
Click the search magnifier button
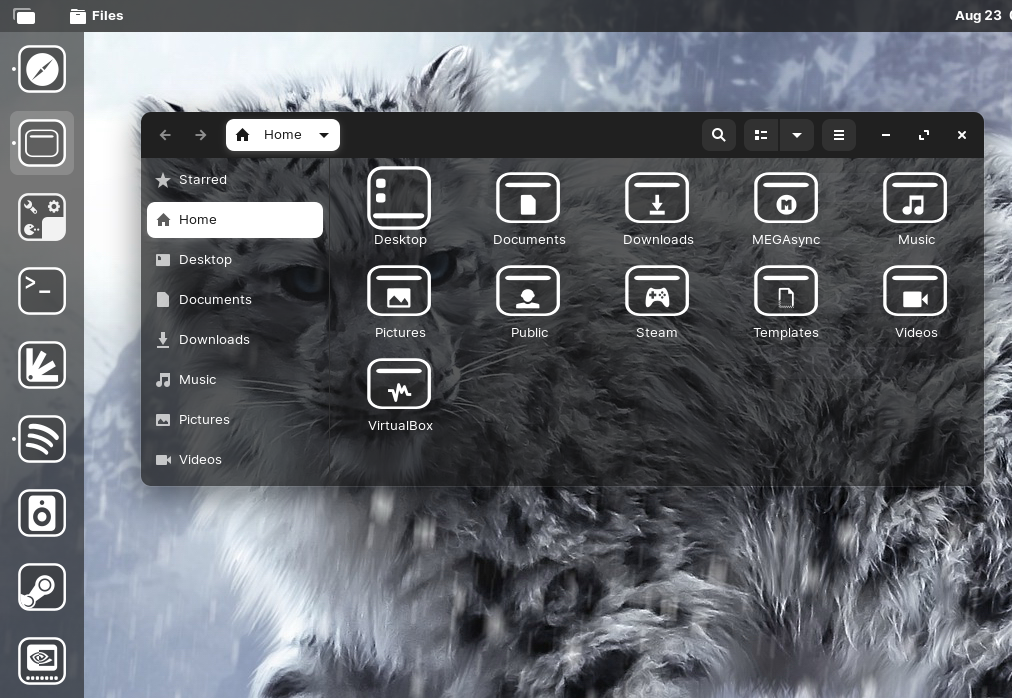coord(718,135)
